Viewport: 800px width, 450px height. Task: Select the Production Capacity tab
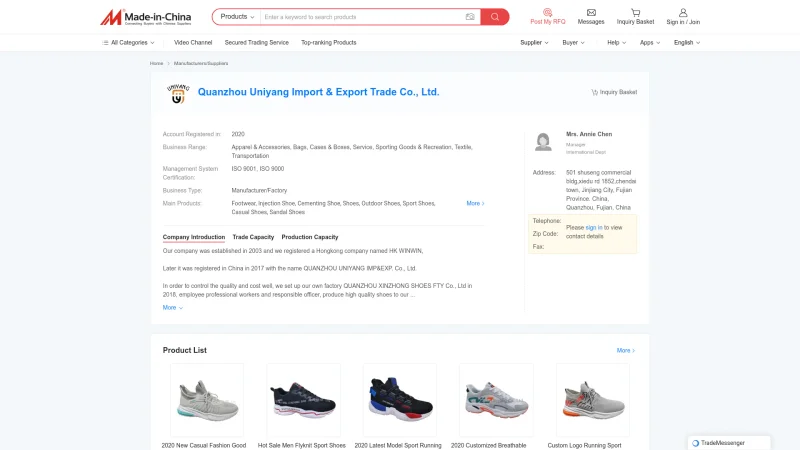click(x=310, y=237)
